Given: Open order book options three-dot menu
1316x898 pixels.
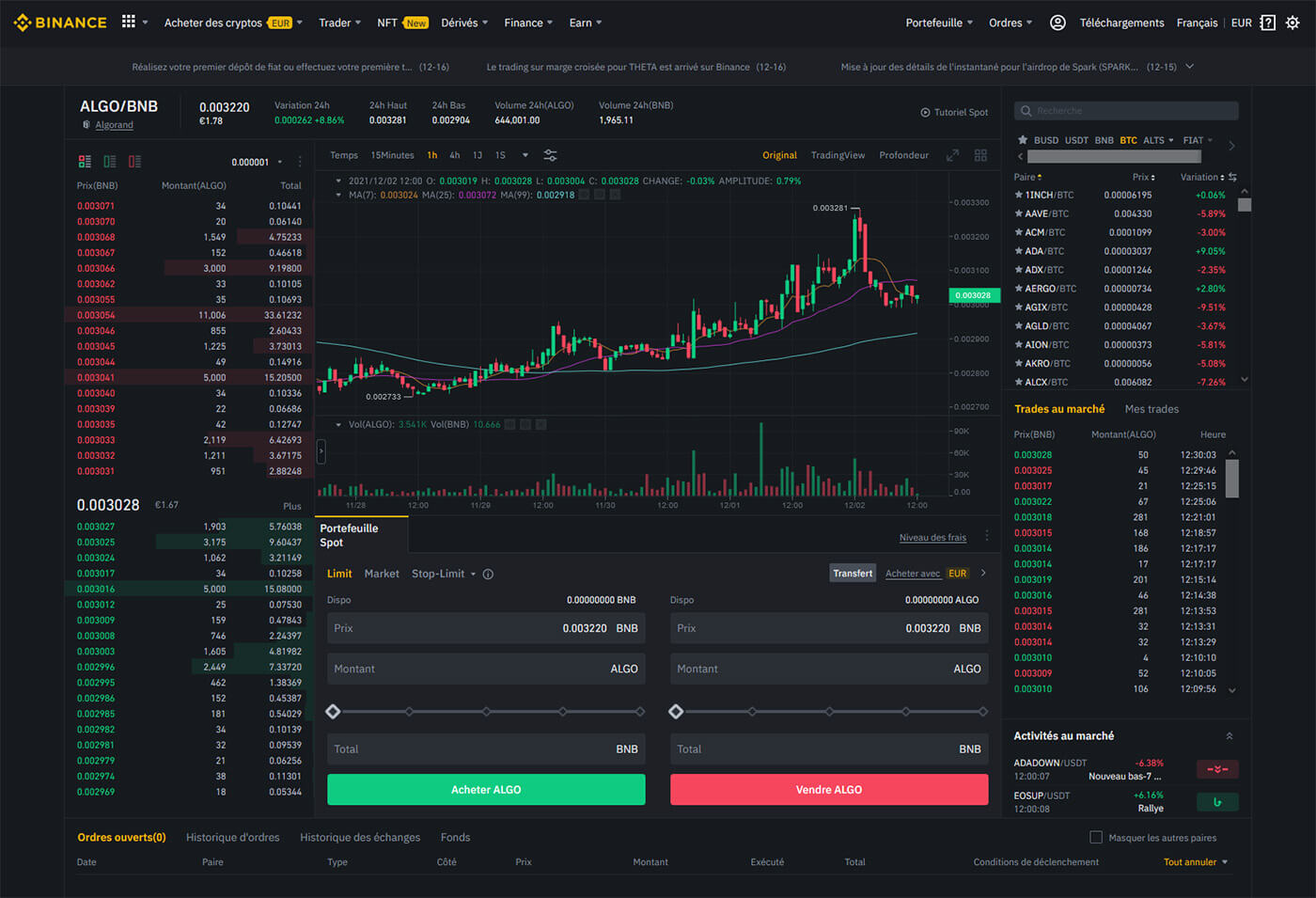Looking at the screenshot, I should [300, 162].
